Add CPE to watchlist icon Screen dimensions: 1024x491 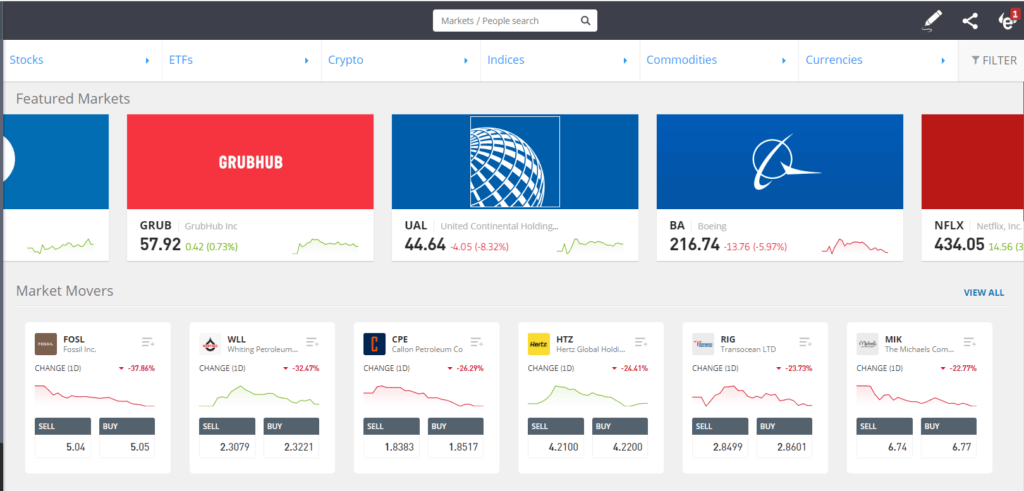click(x=477, y=342)
